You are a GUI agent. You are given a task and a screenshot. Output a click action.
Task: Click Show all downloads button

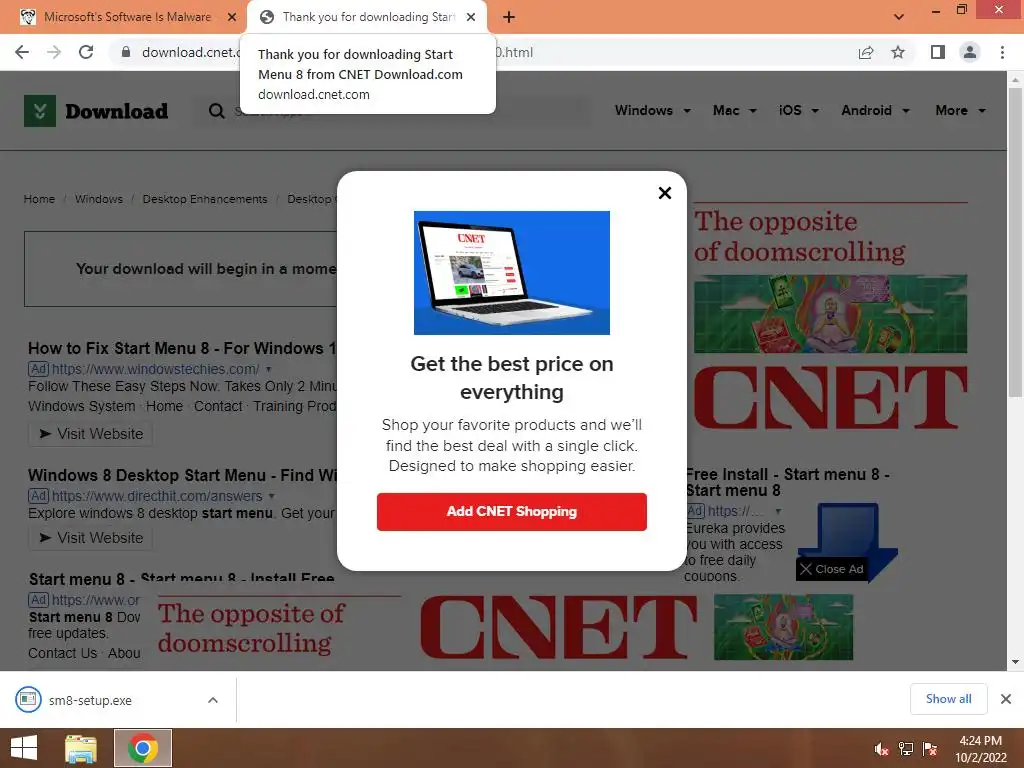click(948, 699)
